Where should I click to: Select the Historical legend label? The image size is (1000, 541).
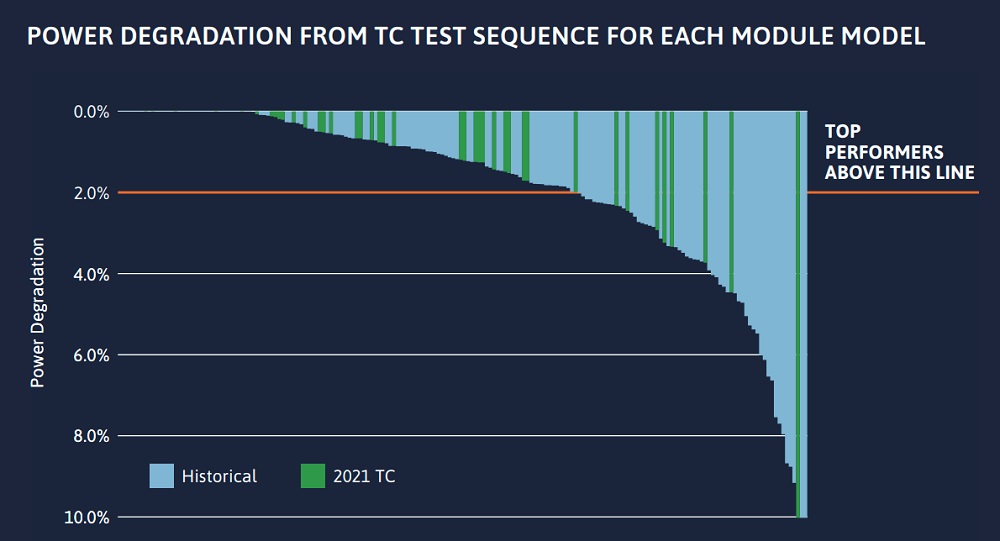coord(219,476)
